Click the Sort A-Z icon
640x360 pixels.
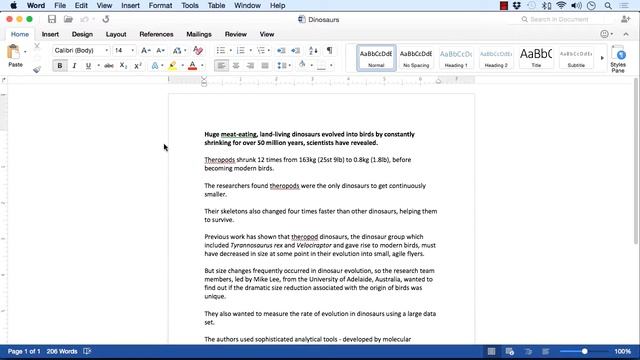pos(313,51)
